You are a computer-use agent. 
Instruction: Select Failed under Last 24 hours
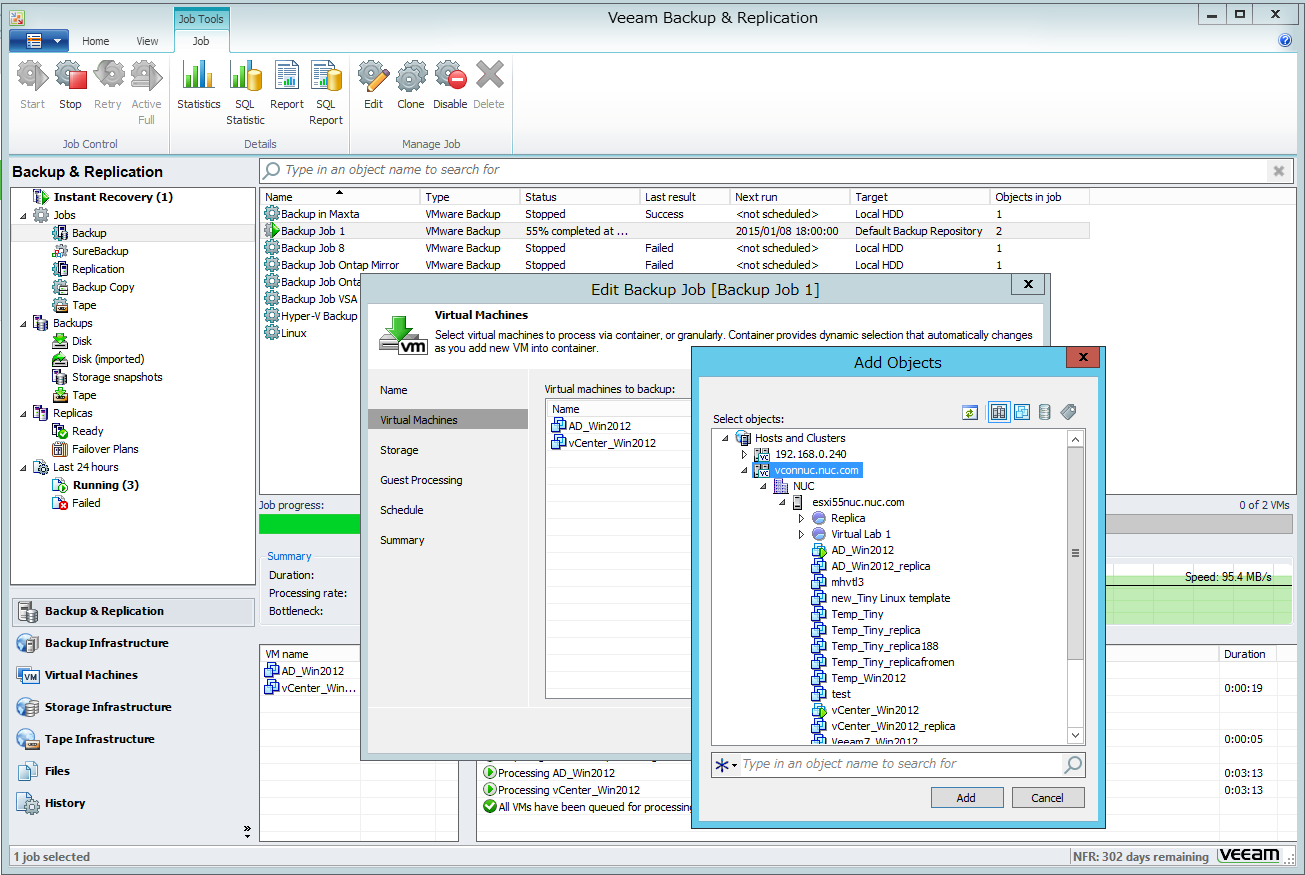86,503
